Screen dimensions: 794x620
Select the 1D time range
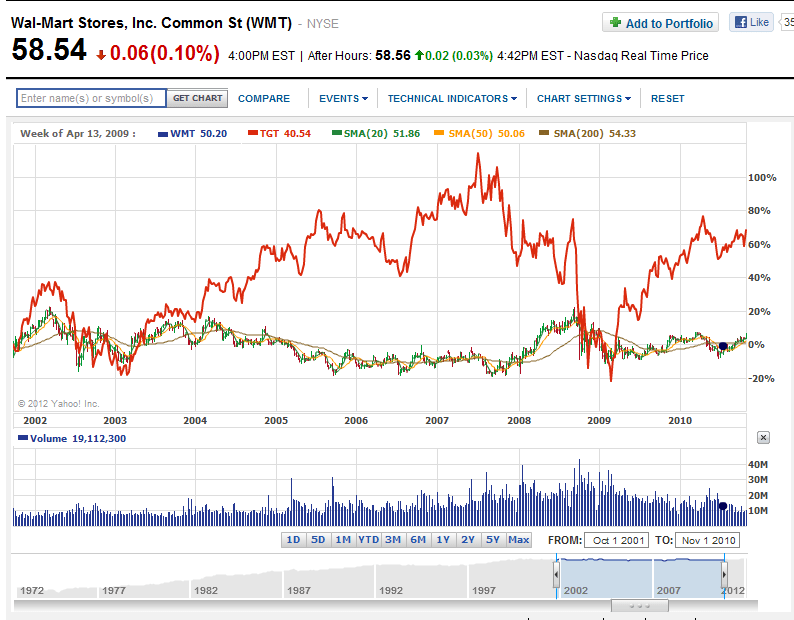293,540
